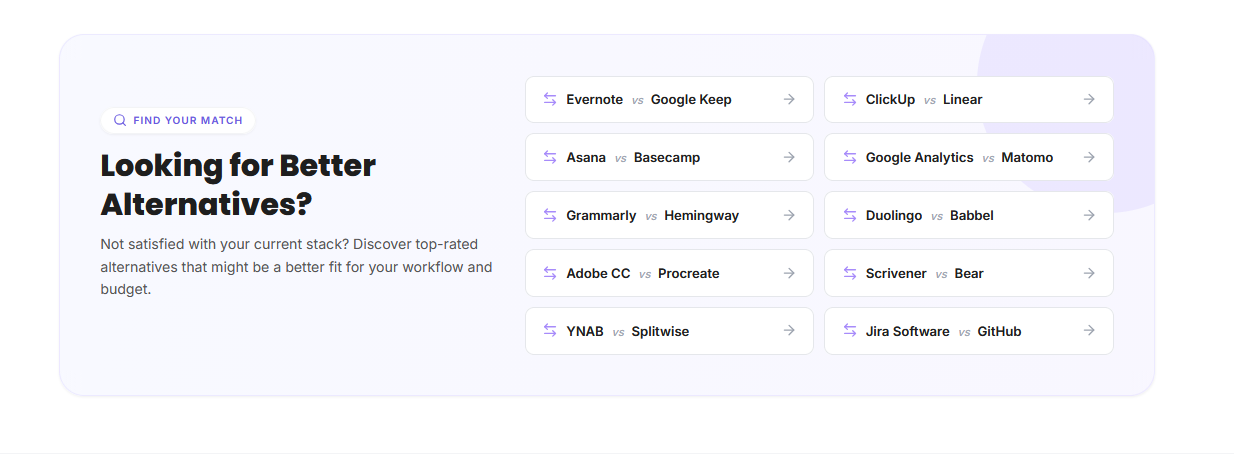Click arrow icon on Scrivener vs Bear row
Screen dimensions: 1234x470
click(x=1089, y=273)
